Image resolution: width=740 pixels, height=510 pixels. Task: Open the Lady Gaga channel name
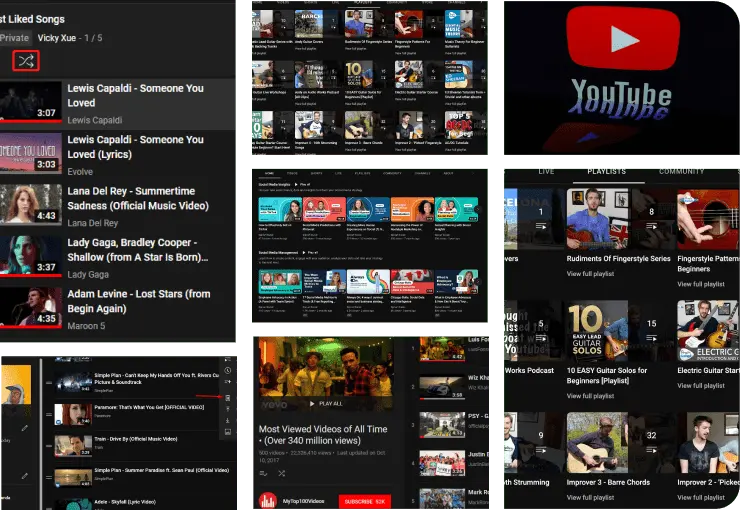click(x=88, y=275)
